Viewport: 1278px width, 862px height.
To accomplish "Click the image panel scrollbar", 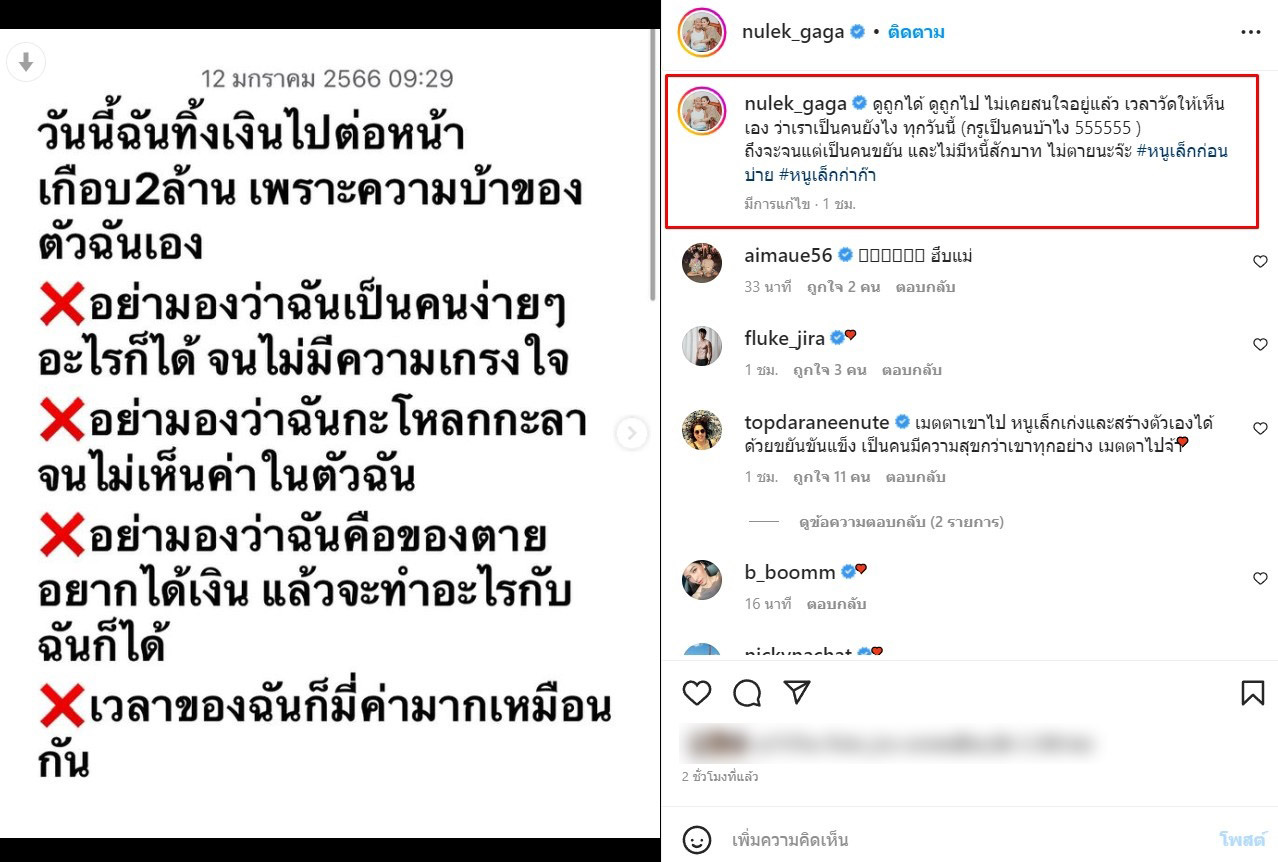I will pos(652,165).
